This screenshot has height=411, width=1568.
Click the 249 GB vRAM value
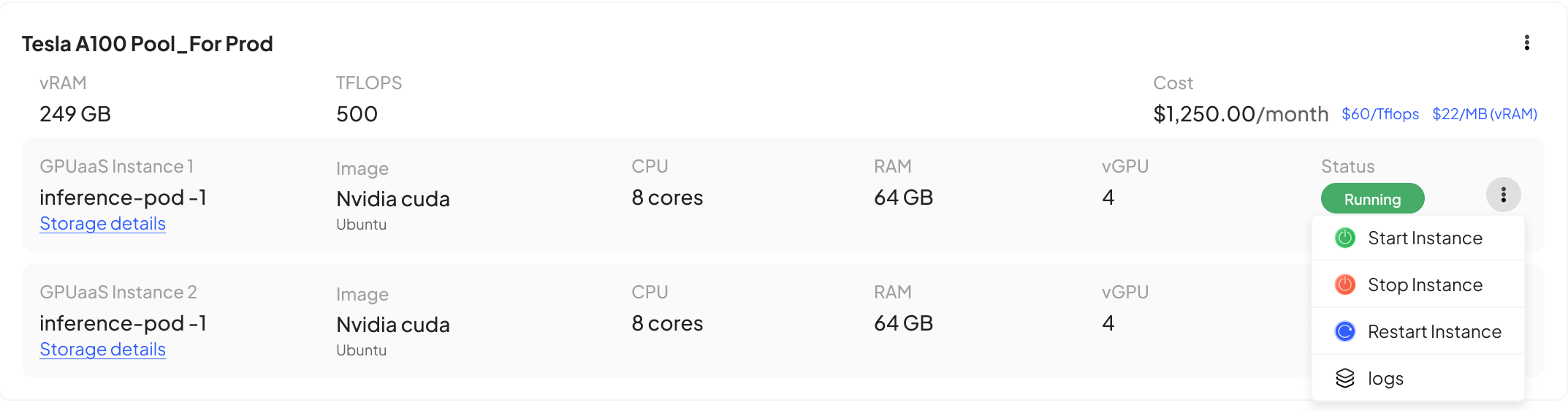point(75,114)
